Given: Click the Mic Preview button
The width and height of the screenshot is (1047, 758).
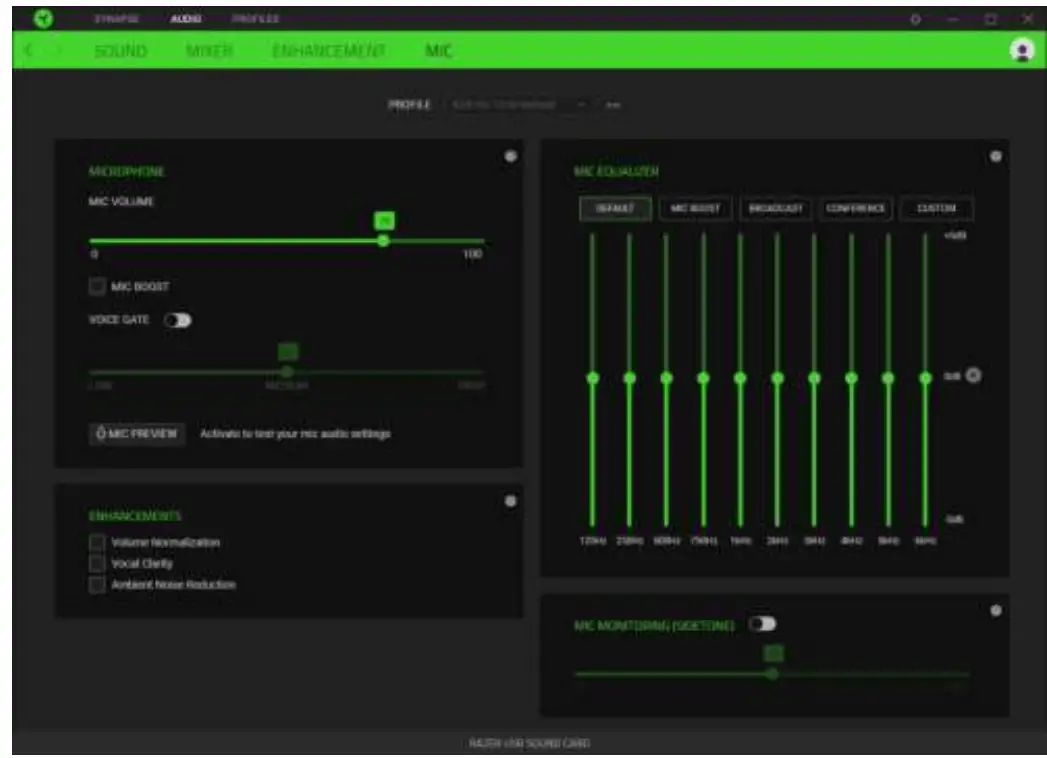Looking at the screenshot, I should (137, 433).
